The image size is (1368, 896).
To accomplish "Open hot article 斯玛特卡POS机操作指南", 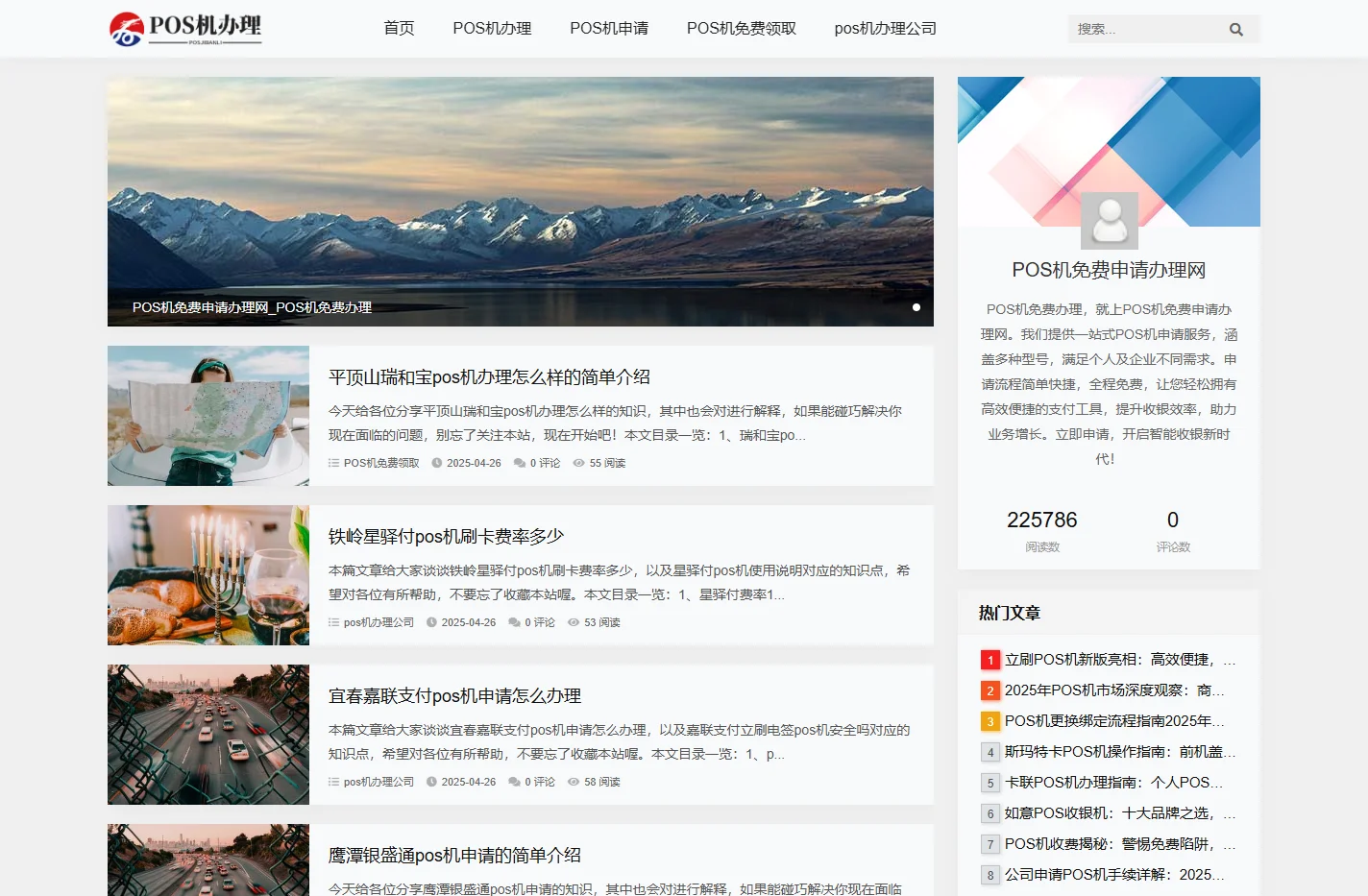I will coord(1120,752).
